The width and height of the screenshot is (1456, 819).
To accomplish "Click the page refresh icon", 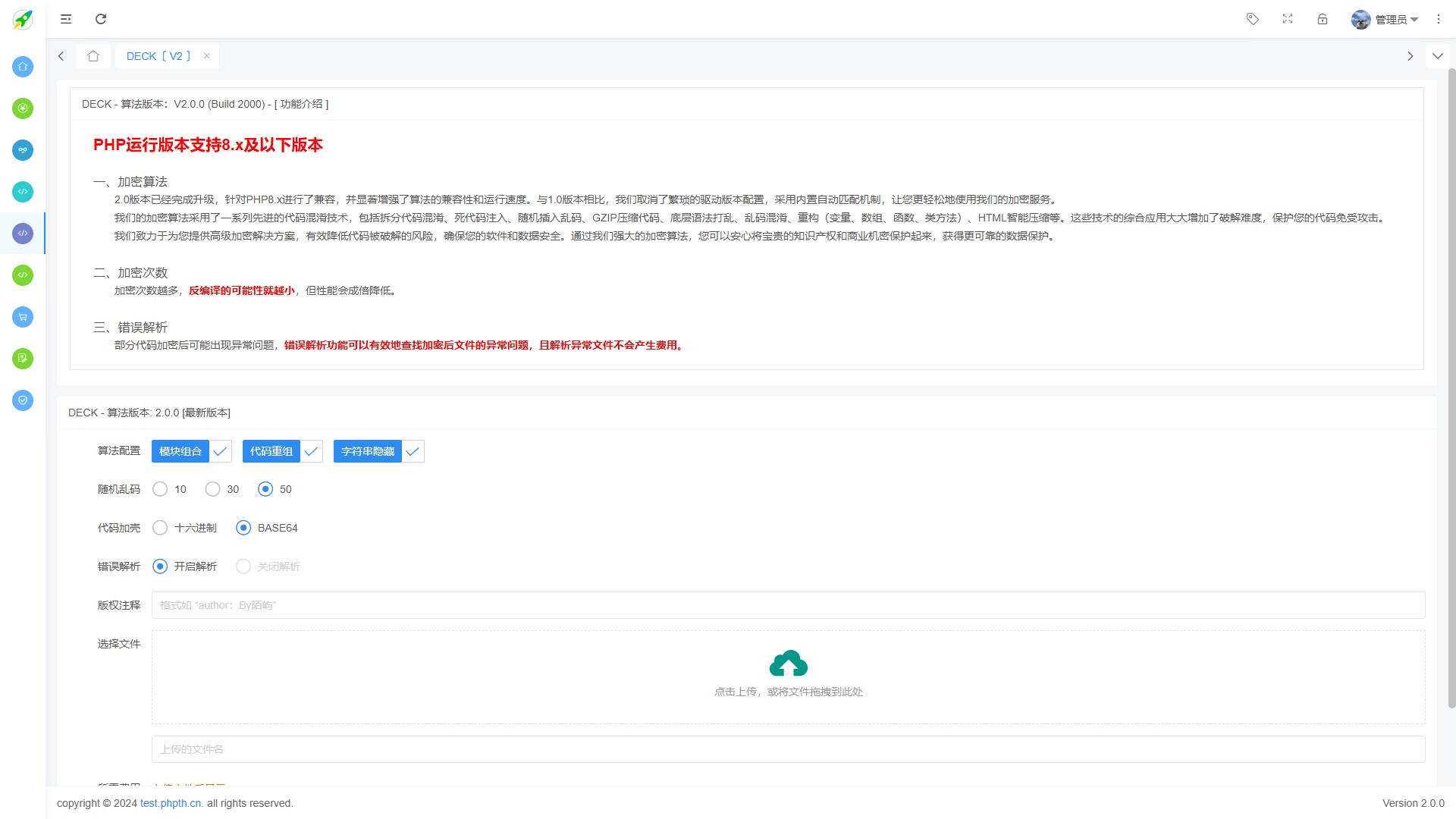I will pyautogui.click(x=100, y=19).
